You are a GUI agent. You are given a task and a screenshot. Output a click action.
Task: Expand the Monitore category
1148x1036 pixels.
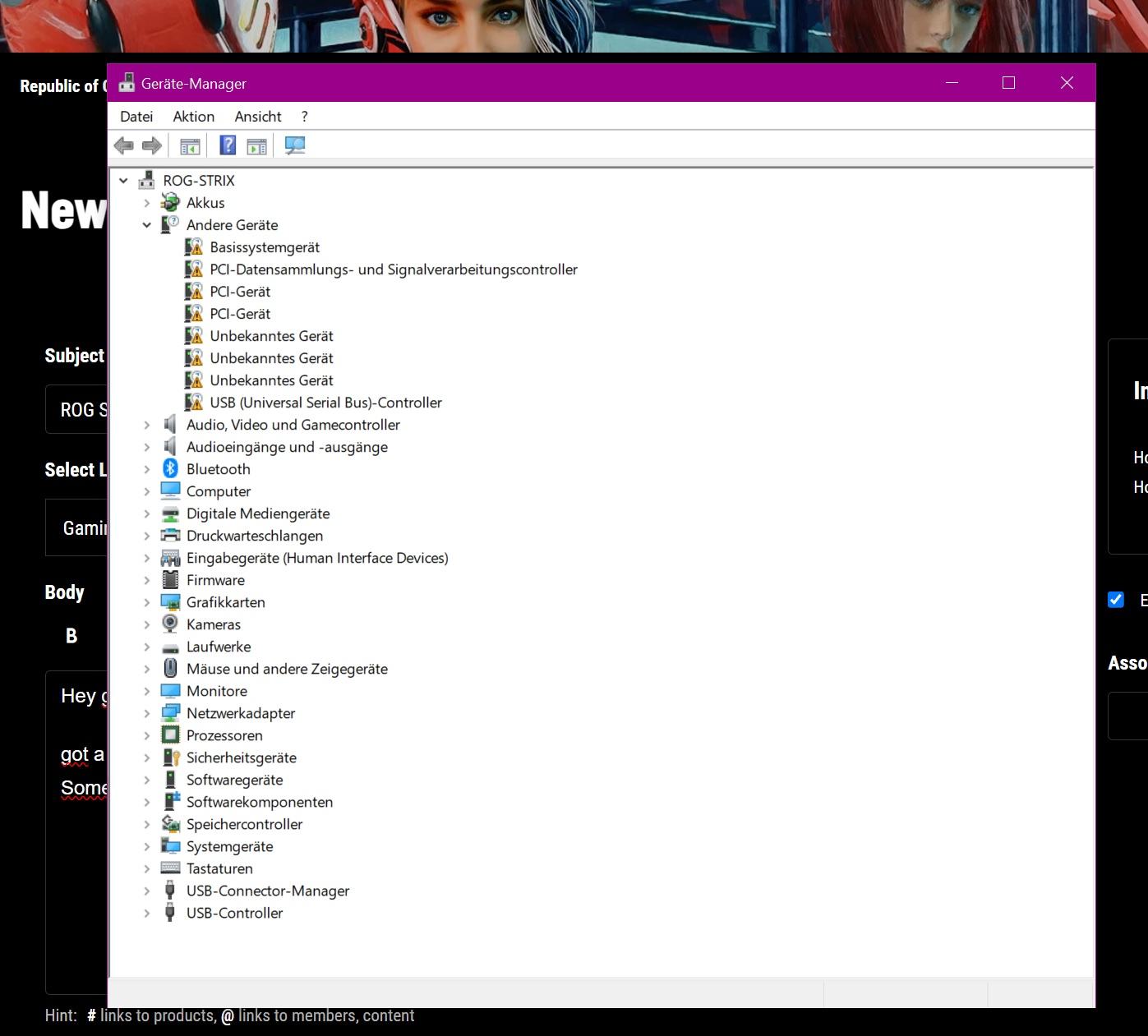(x=147, y=690)
